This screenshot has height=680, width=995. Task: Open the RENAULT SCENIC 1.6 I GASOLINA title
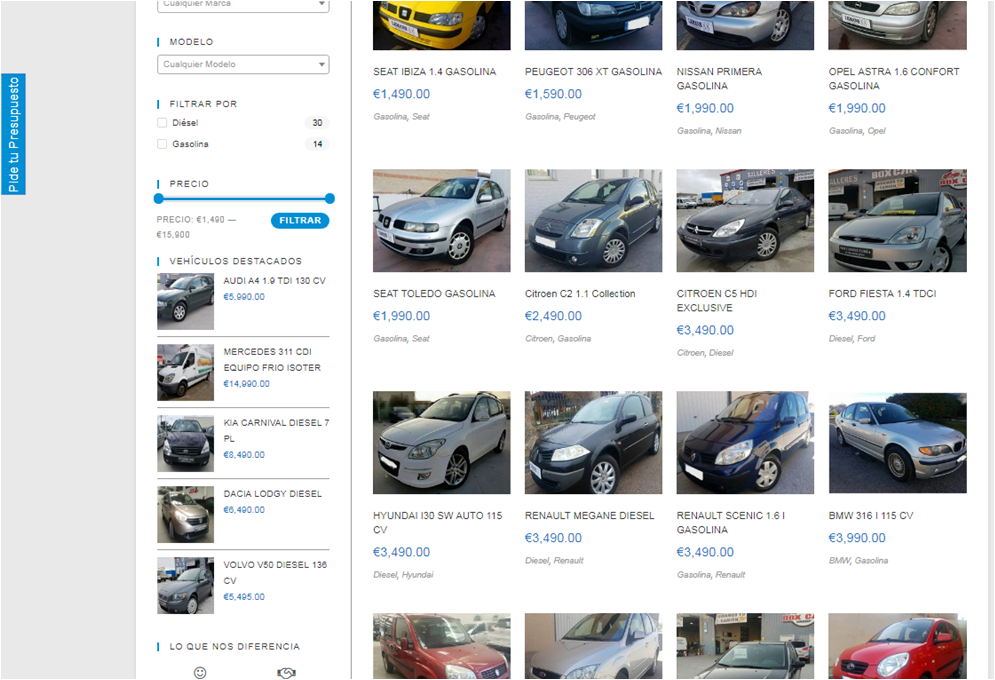tap(730, 523)
